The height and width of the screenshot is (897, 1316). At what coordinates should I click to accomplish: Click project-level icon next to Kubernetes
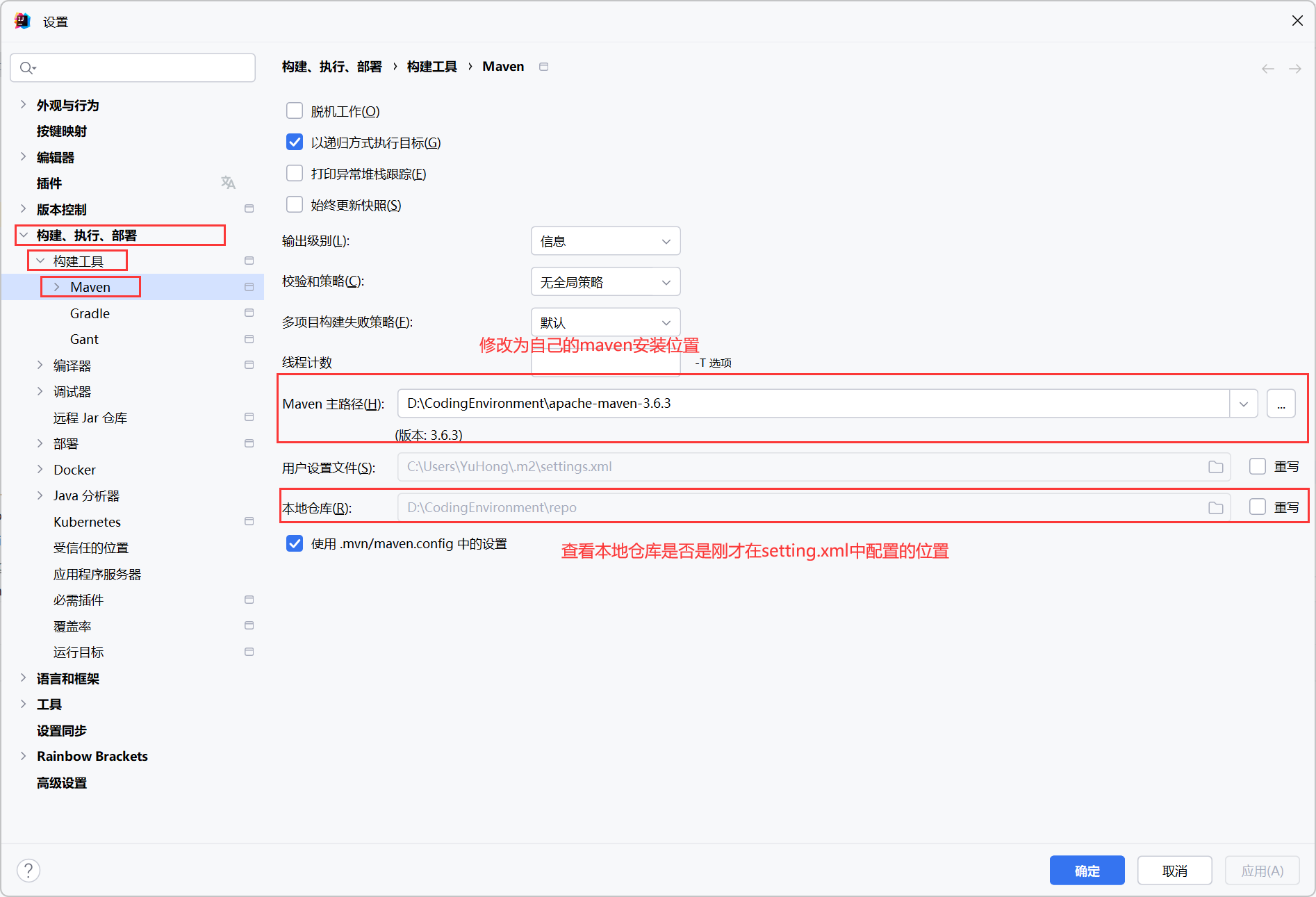pos(249,521)
